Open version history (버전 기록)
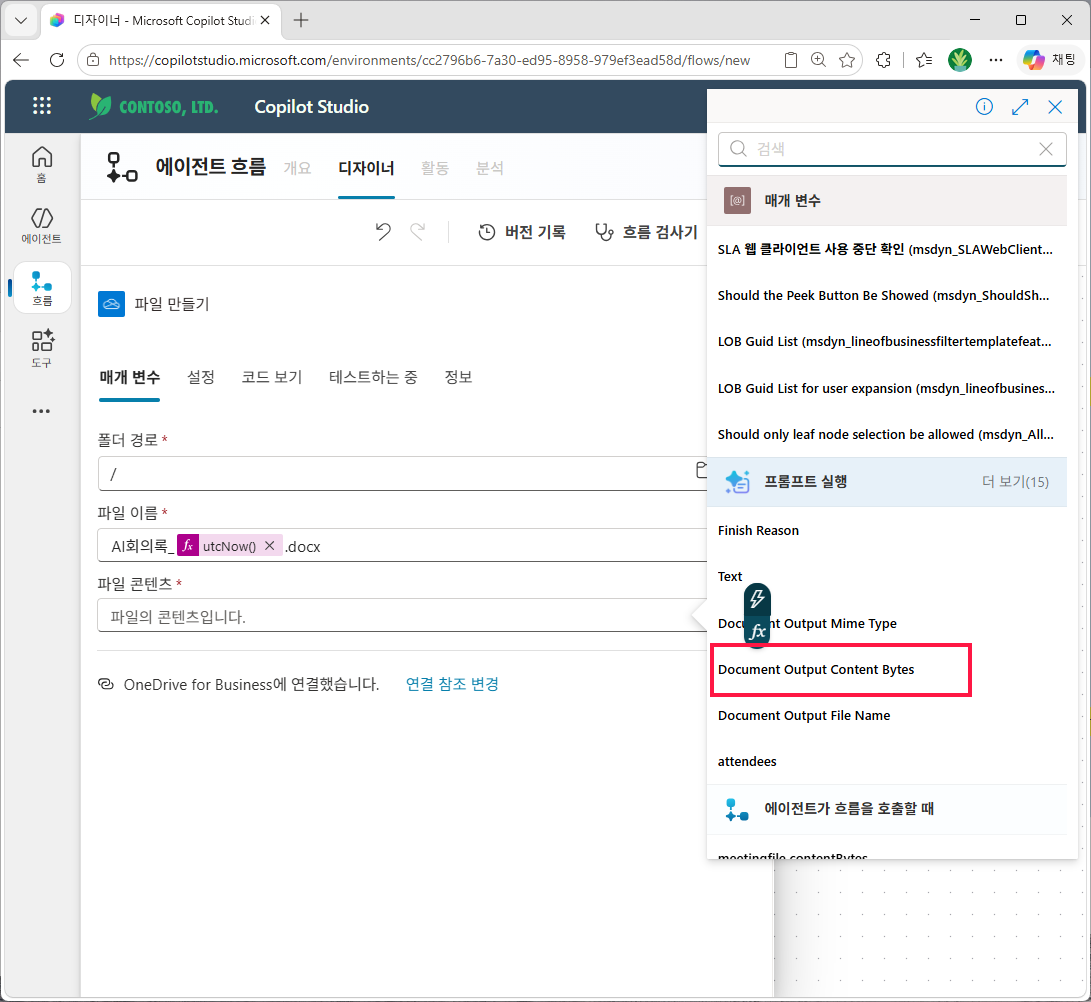Viewport: 1091px width, 1002px height. (x=522, y=232)
